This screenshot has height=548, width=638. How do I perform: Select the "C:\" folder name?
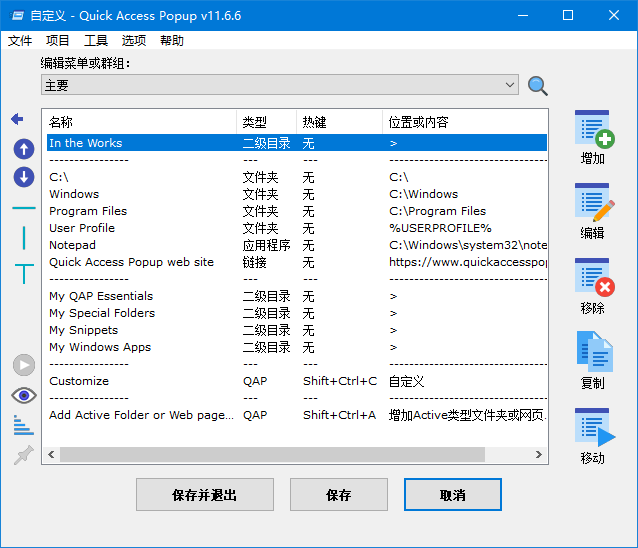pyautogui.click(x=59, y=177)
